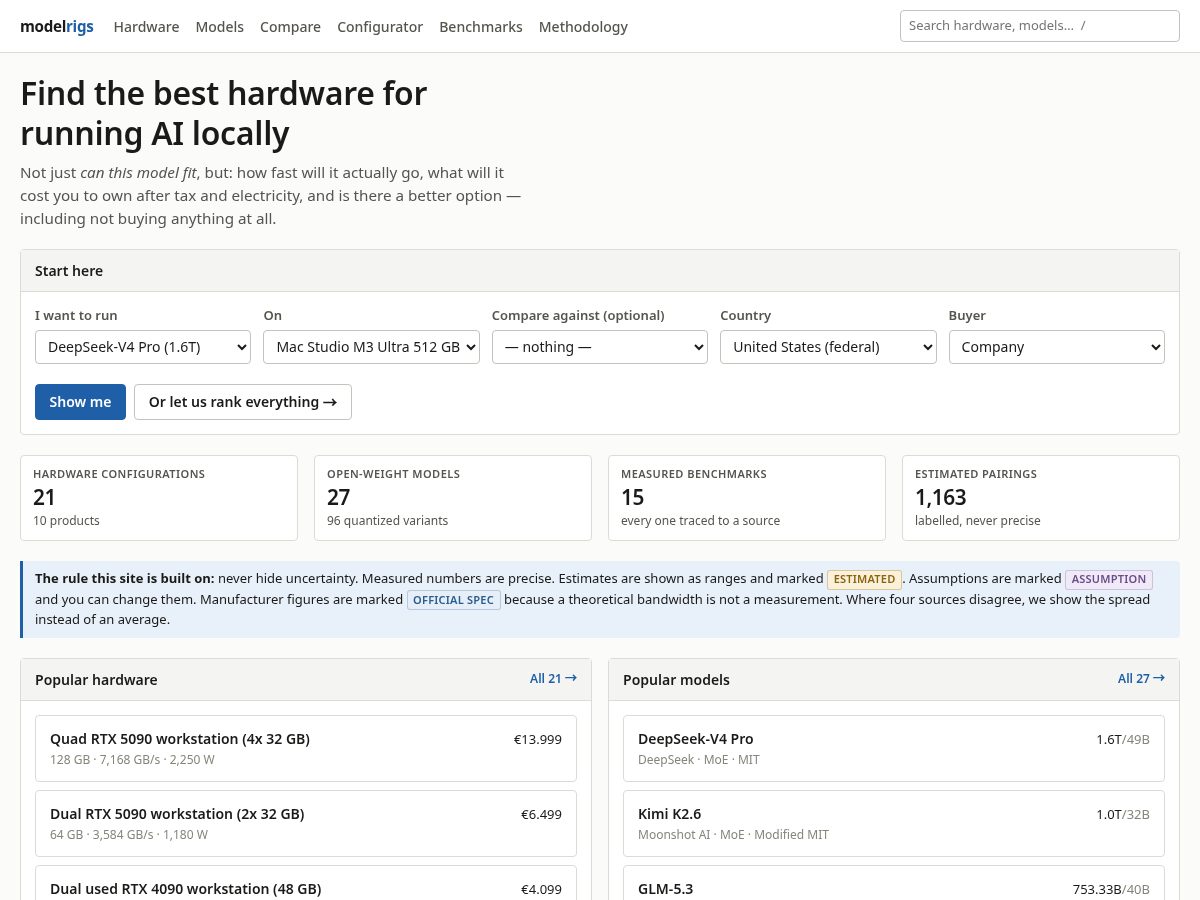This screenshot has height=900, width=1200.
Task: Open the GLM-5.3 model card
Action: tap(894, 883)
